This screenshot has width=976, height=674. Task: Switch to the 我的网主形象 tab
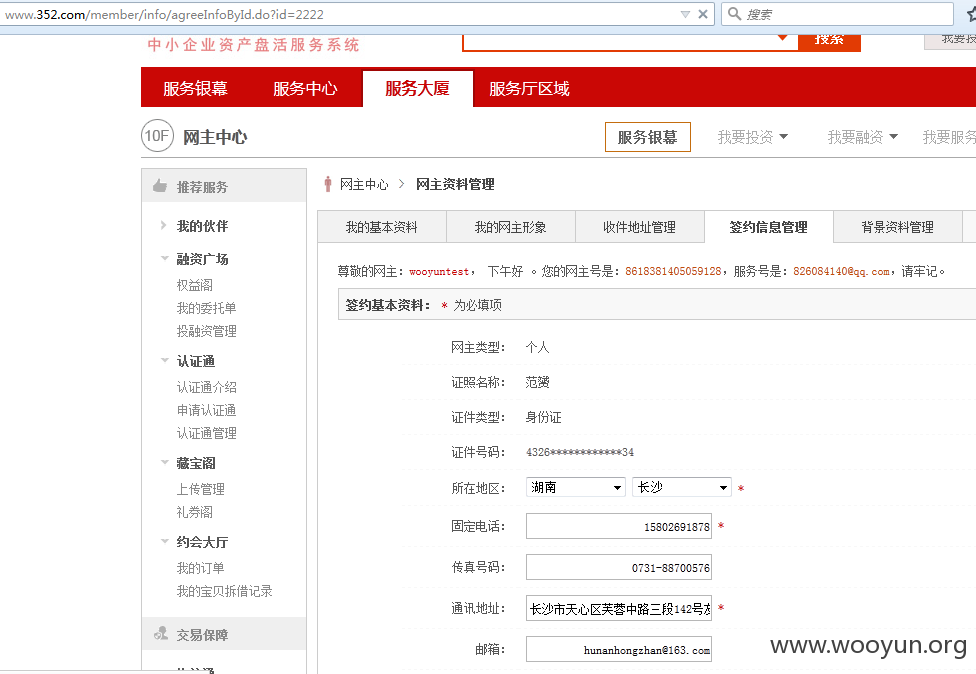pos(511,227)
